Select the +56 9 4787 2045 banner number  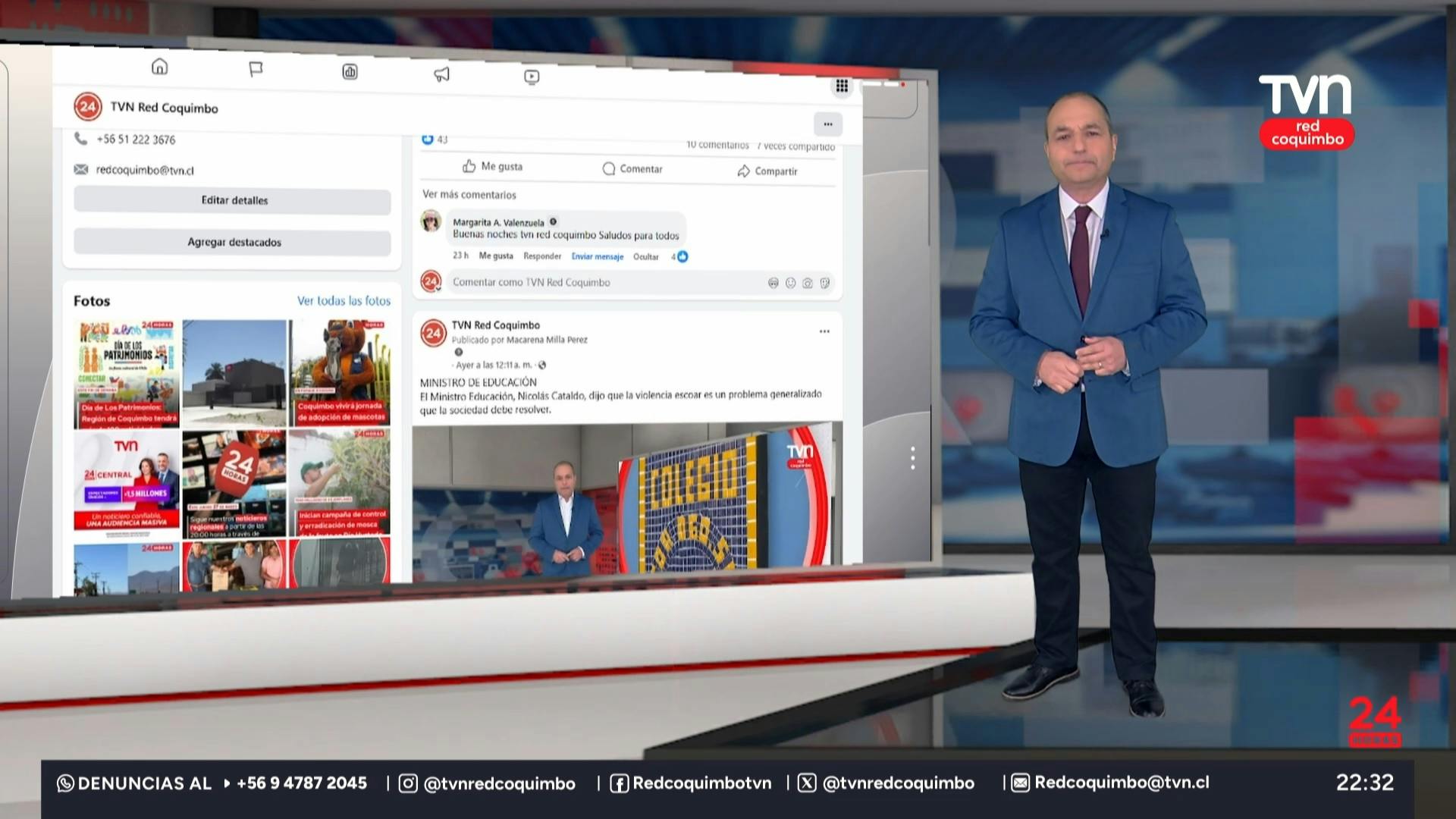point(302,783)
